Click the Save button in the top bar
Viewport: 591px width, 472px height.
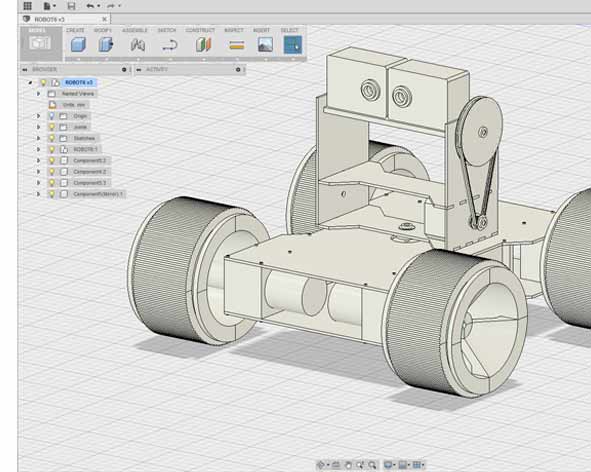click(x=71, y=6)
